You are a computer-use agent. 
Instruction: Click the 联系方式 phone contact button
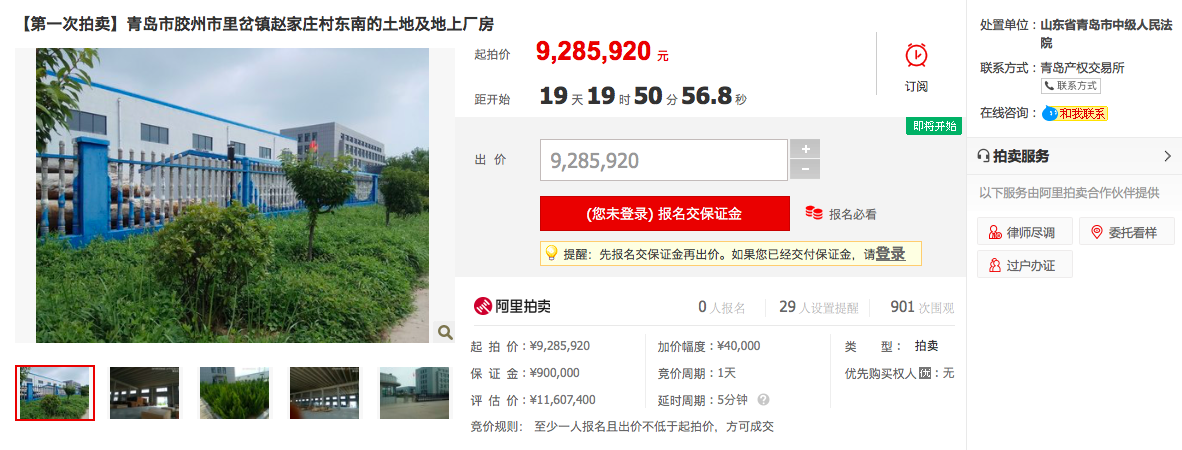1070,86
